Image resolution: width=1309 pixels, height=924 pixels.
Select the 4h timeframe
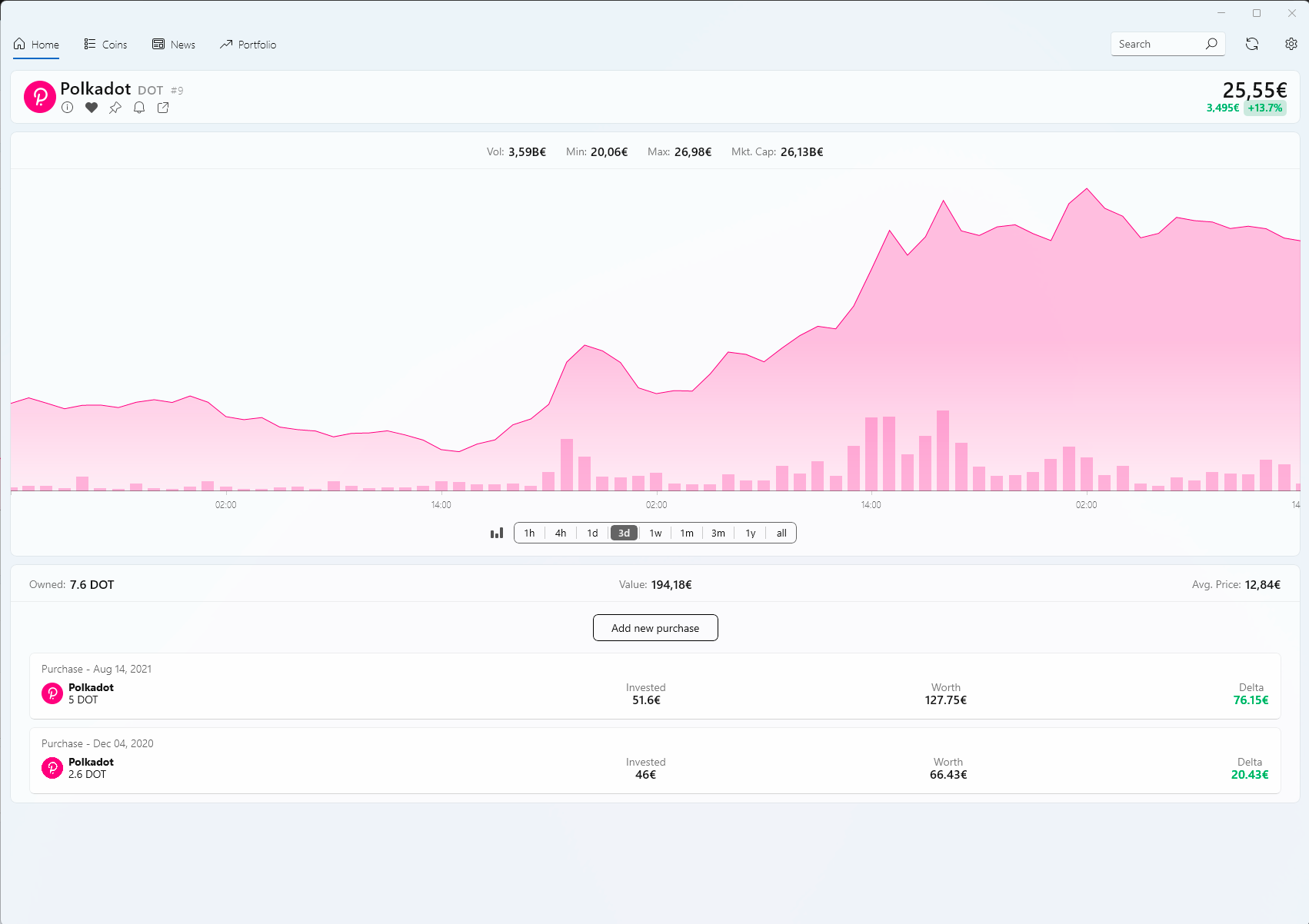561,533
